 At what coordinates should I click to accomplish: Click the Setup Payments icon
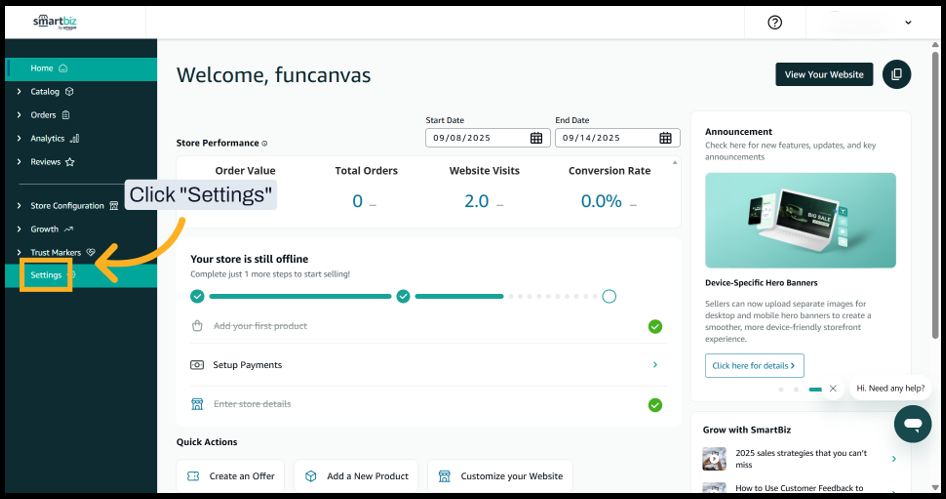point(197,365)
